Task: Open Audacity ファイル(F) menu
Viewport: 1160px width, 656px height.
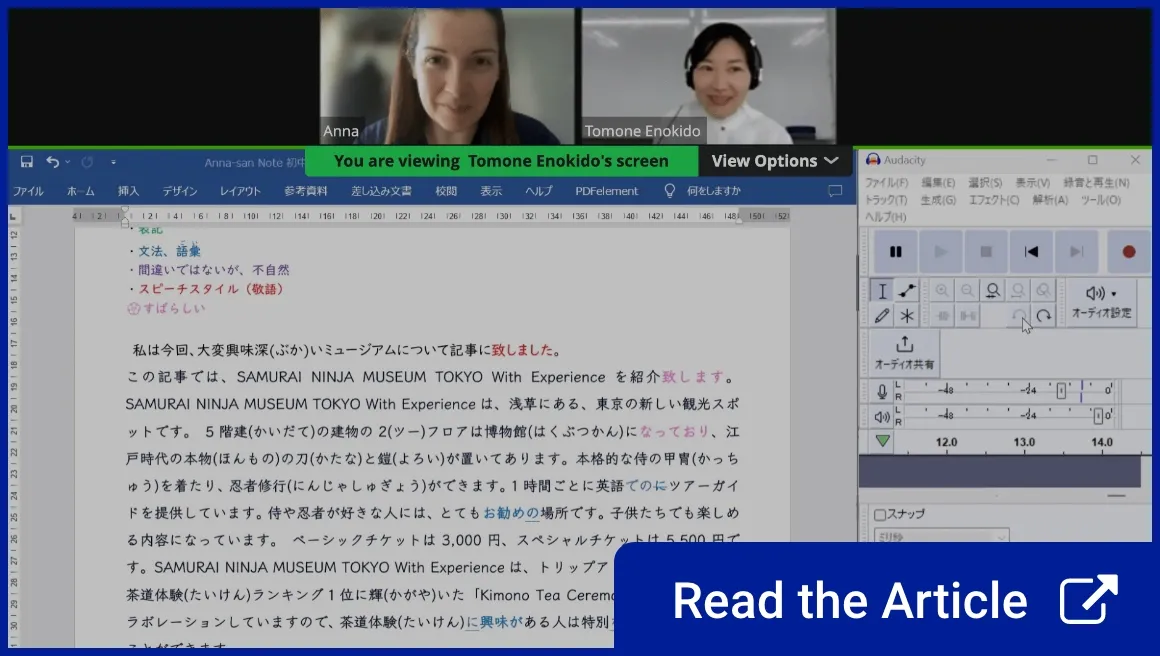Action: 886,183
